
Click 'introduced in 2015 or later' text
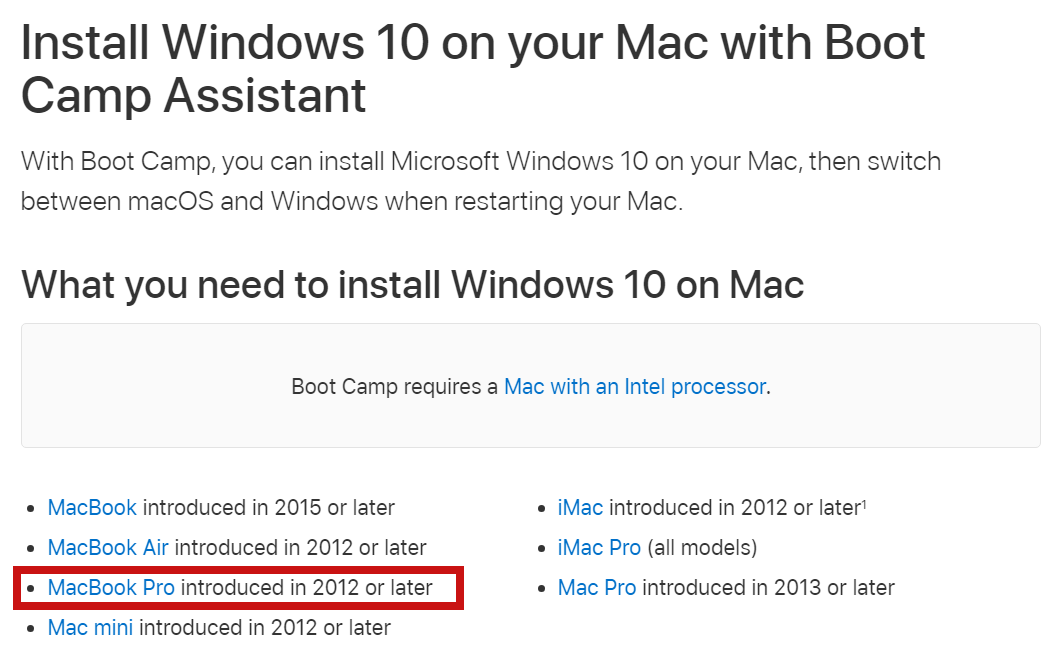click(269, 507)
